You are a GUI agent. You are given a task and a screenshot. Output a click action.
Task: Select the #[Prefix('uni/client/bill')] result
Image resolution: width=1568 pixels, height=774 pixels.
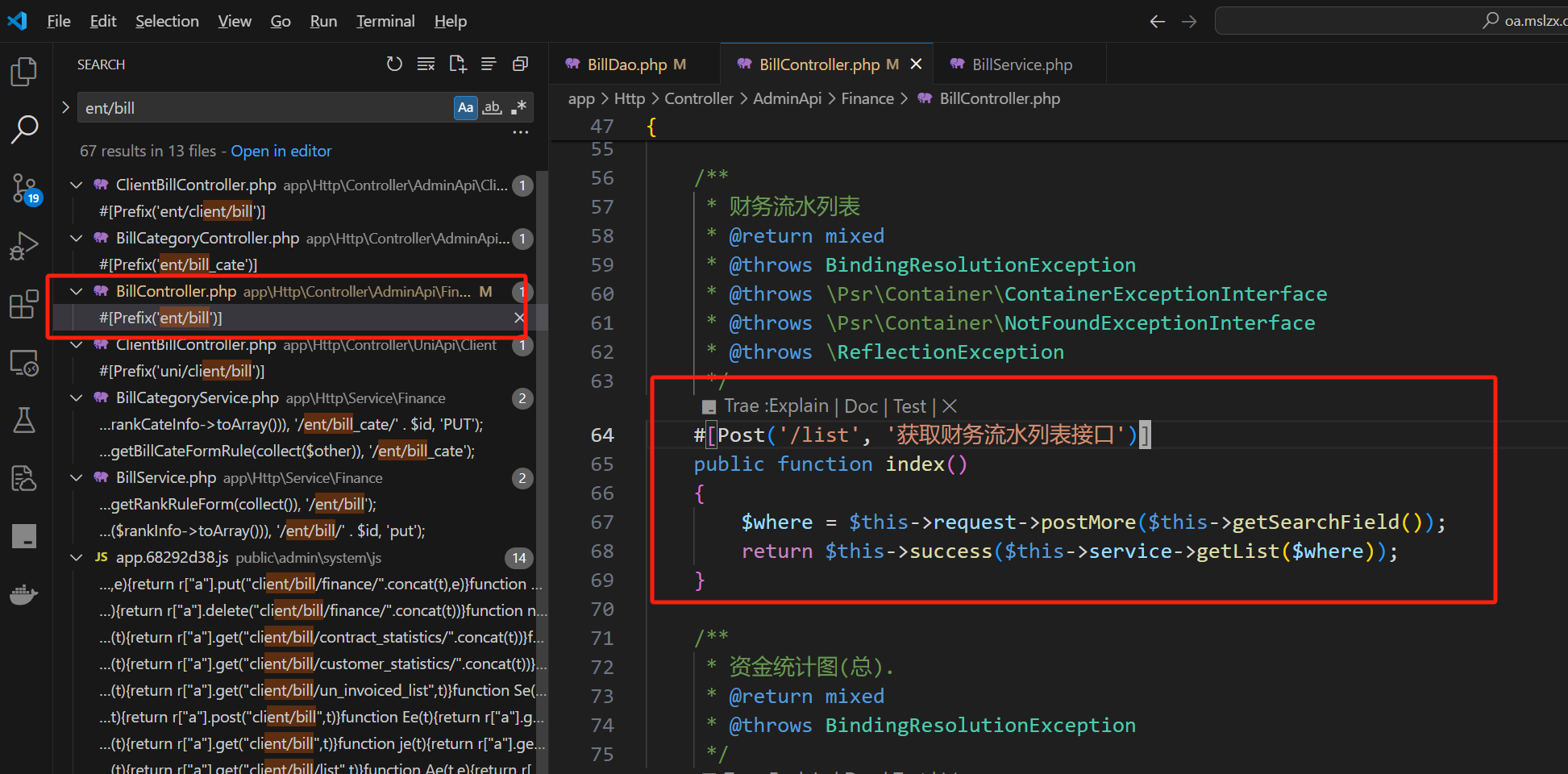[x=182, y=371]
